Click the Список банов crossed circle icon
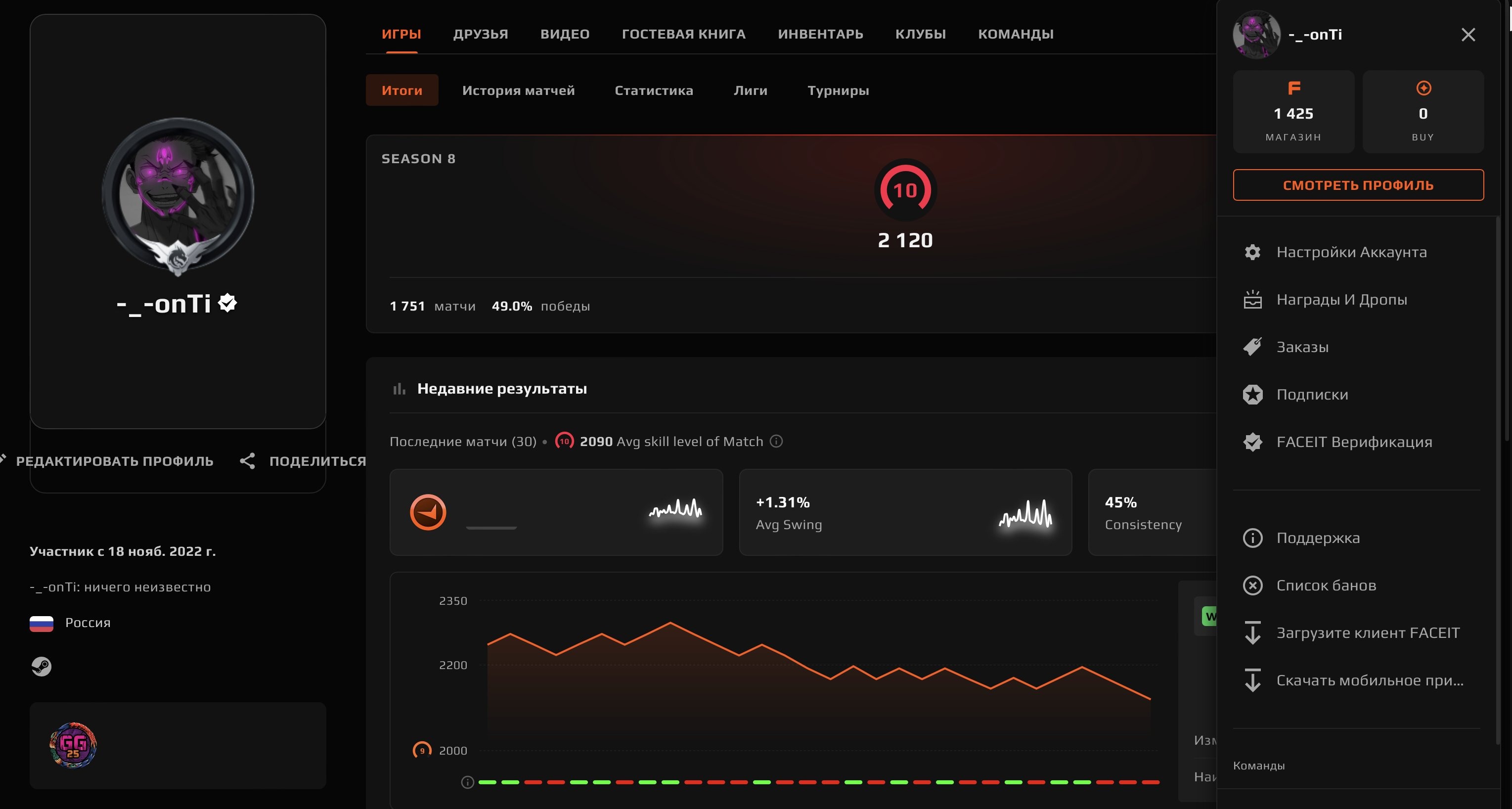Viewport: 1512px width, 809px height. pyautogui.click(x=1252, y=585)
